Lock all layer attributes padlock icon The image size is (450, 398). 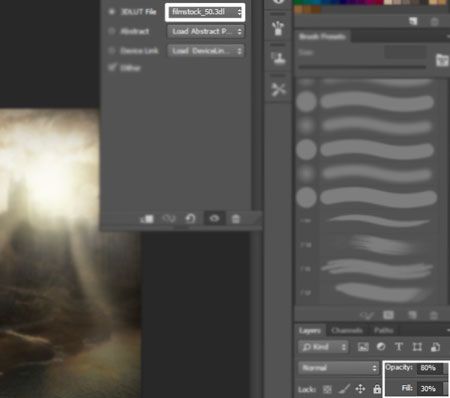(x=377, y=389)
